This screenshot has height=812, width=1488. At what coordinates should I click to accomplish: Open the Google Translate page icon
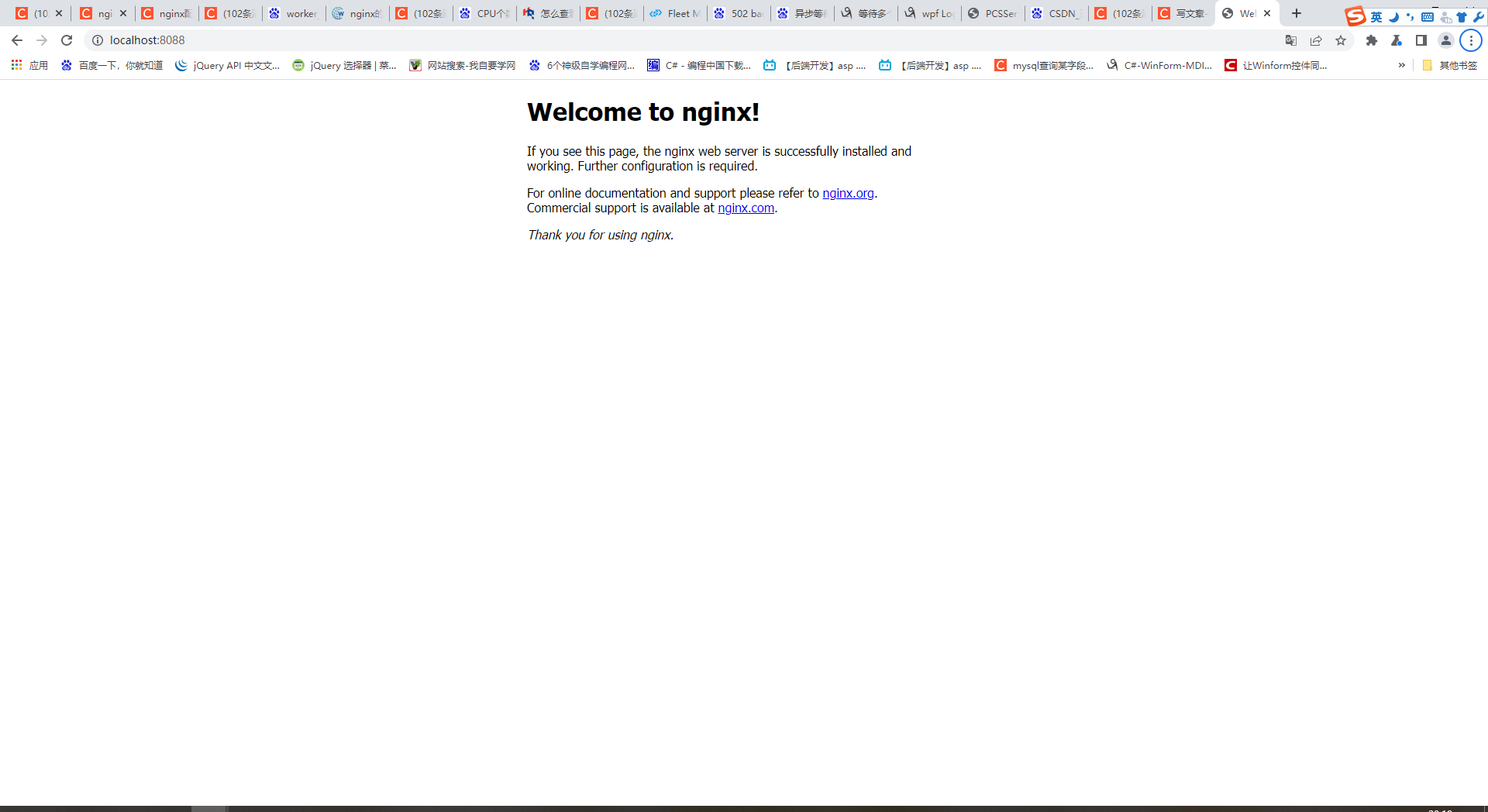[x=1291, y=40]
